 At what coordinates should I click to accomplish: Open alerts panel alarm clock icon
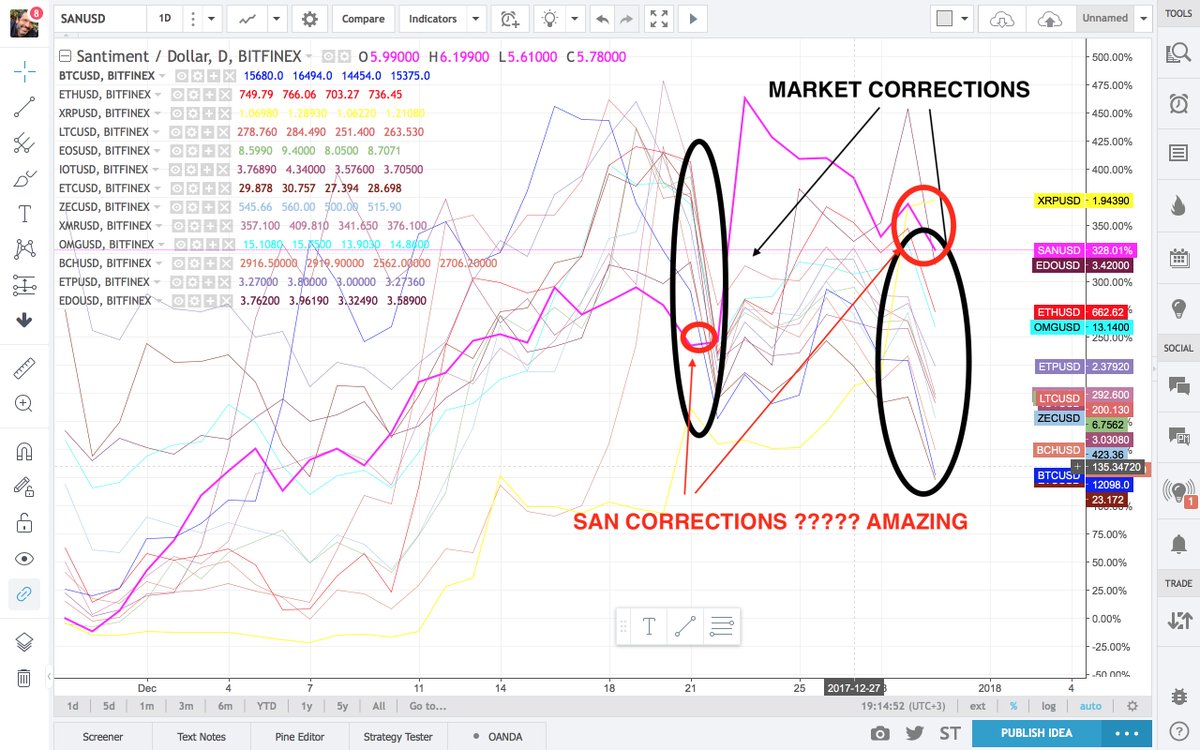(1177, 104)
